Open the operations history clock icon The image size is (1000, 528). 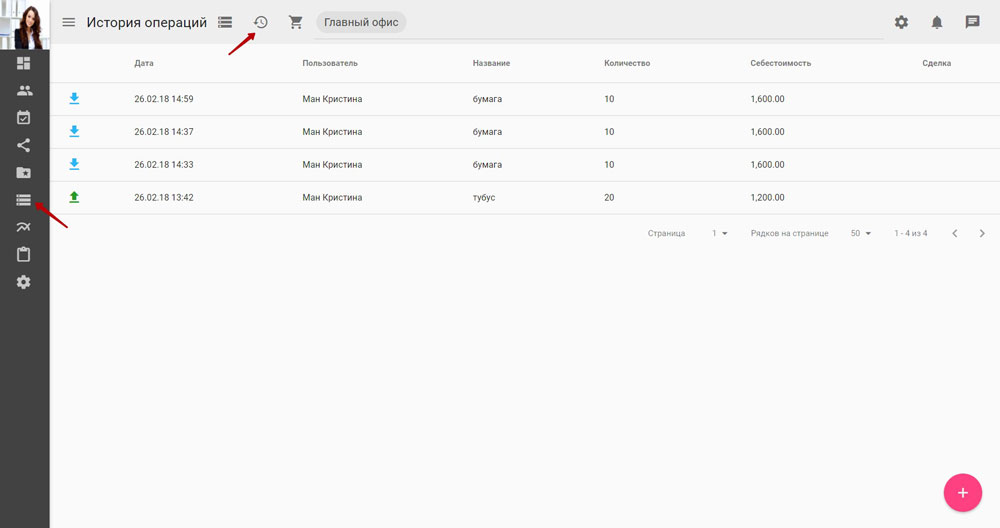point(260,22)
